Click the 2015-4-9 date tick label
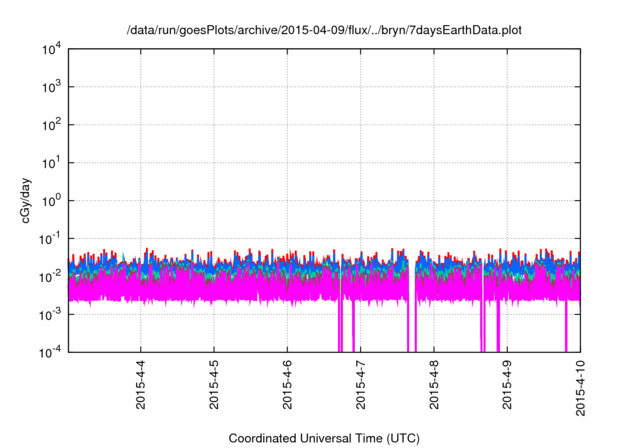The image size is (640, 448). click(507, 385)
